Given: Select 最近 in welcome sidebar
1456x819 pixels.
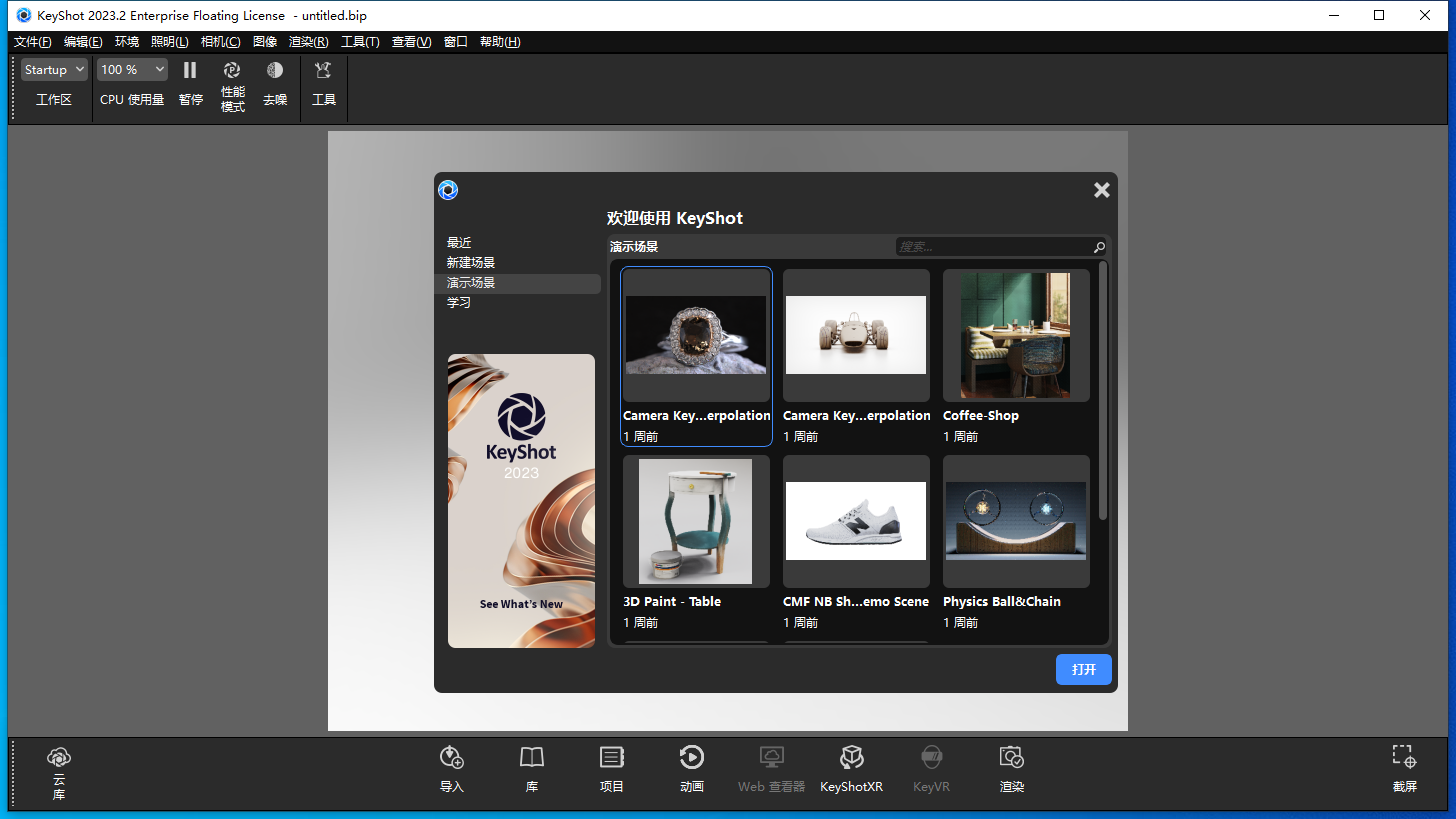Looking at the screenshot, I should [459, 243].
